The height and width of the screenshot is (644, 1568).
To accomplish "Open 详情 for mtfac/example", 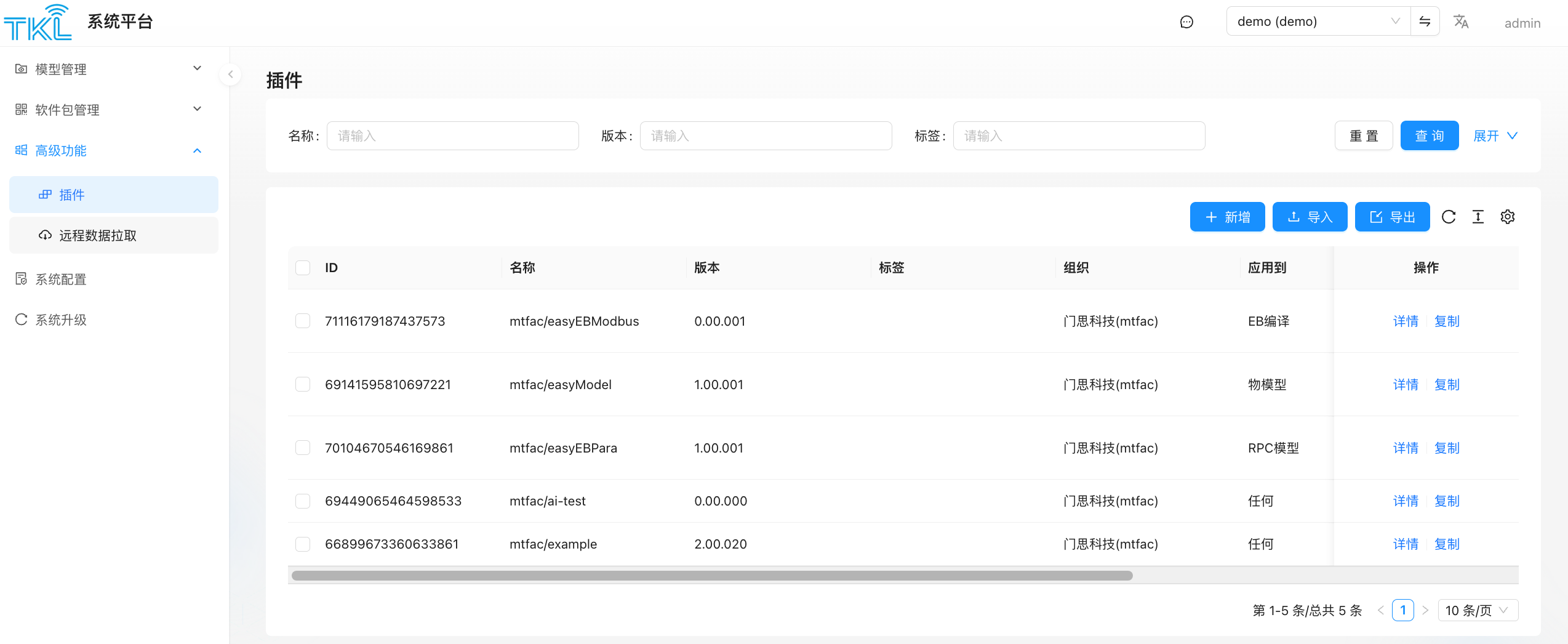I will [1406, 544].
